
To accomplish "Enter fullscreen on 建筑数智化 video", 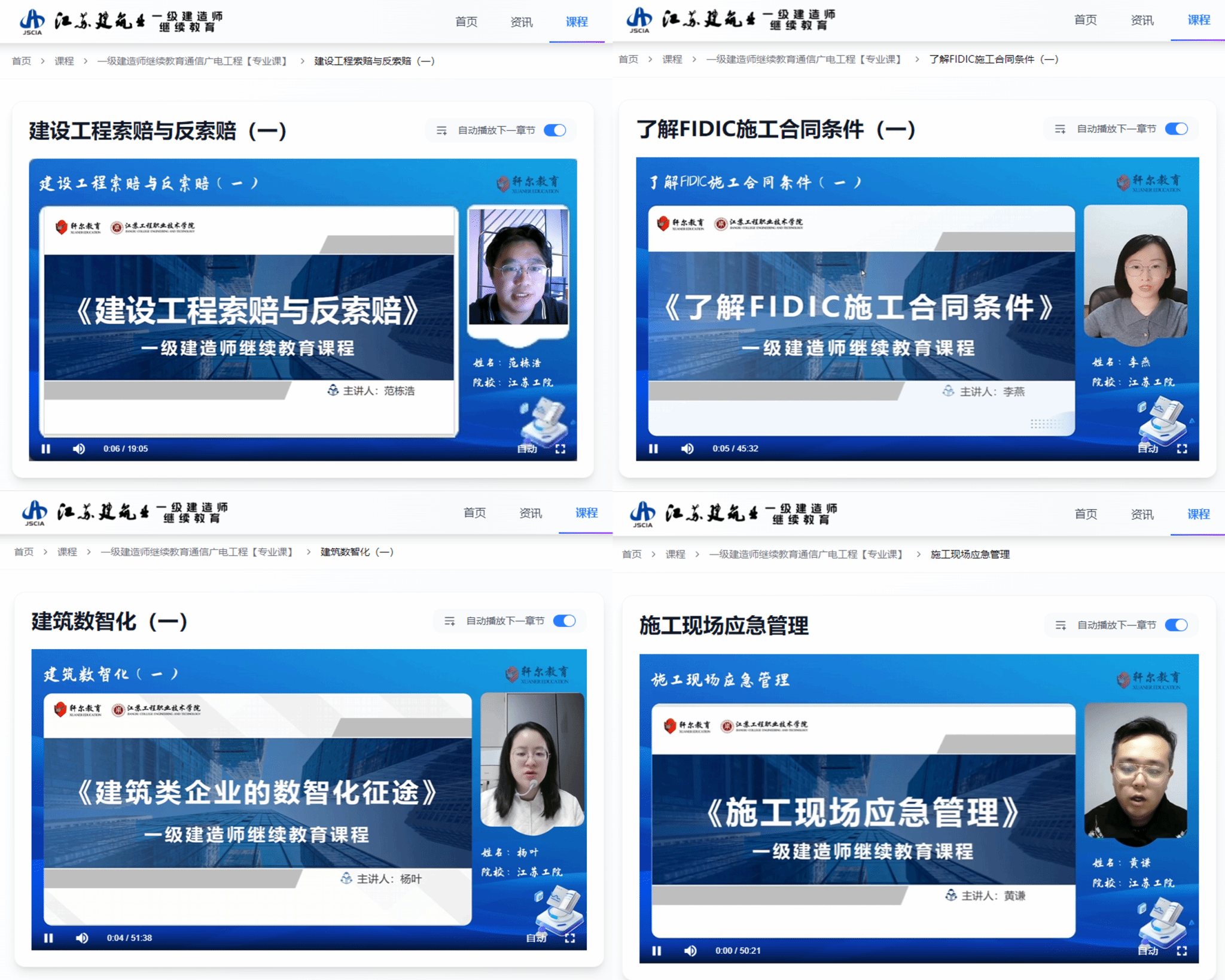I will point(570,938).
